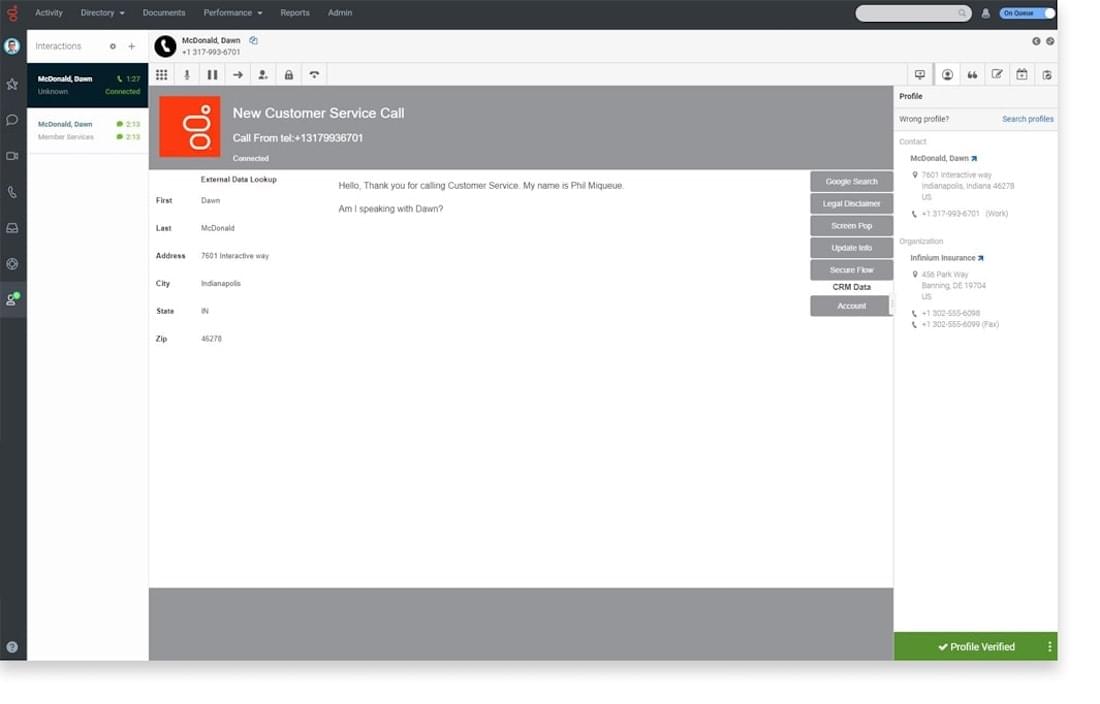Screen dimensions: 1100x704
Task: Click the Search profiles link
Action: click(1027, 118)
